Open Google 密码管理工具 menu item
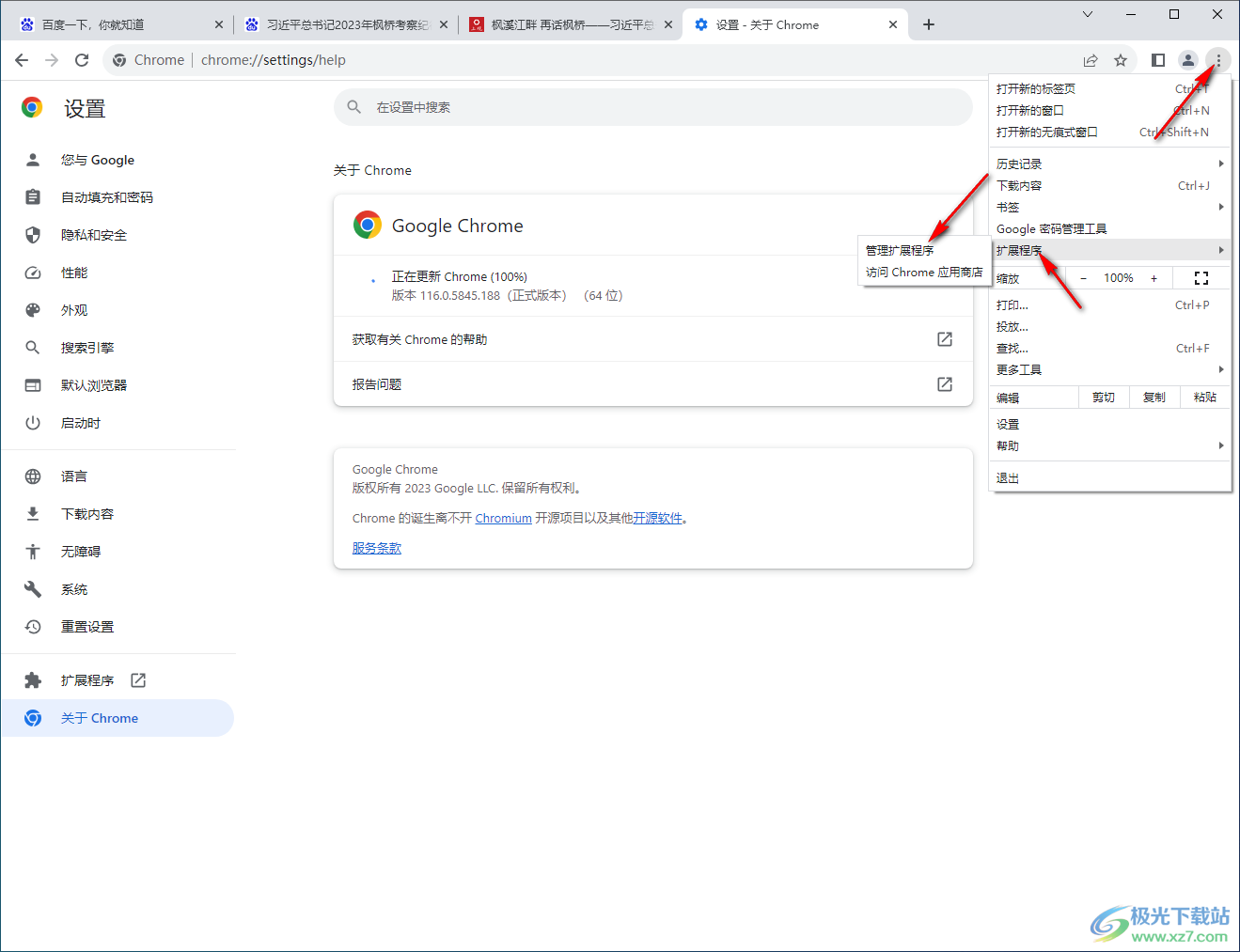This screenshot has height=952, width=1240. click(1110, 228)
